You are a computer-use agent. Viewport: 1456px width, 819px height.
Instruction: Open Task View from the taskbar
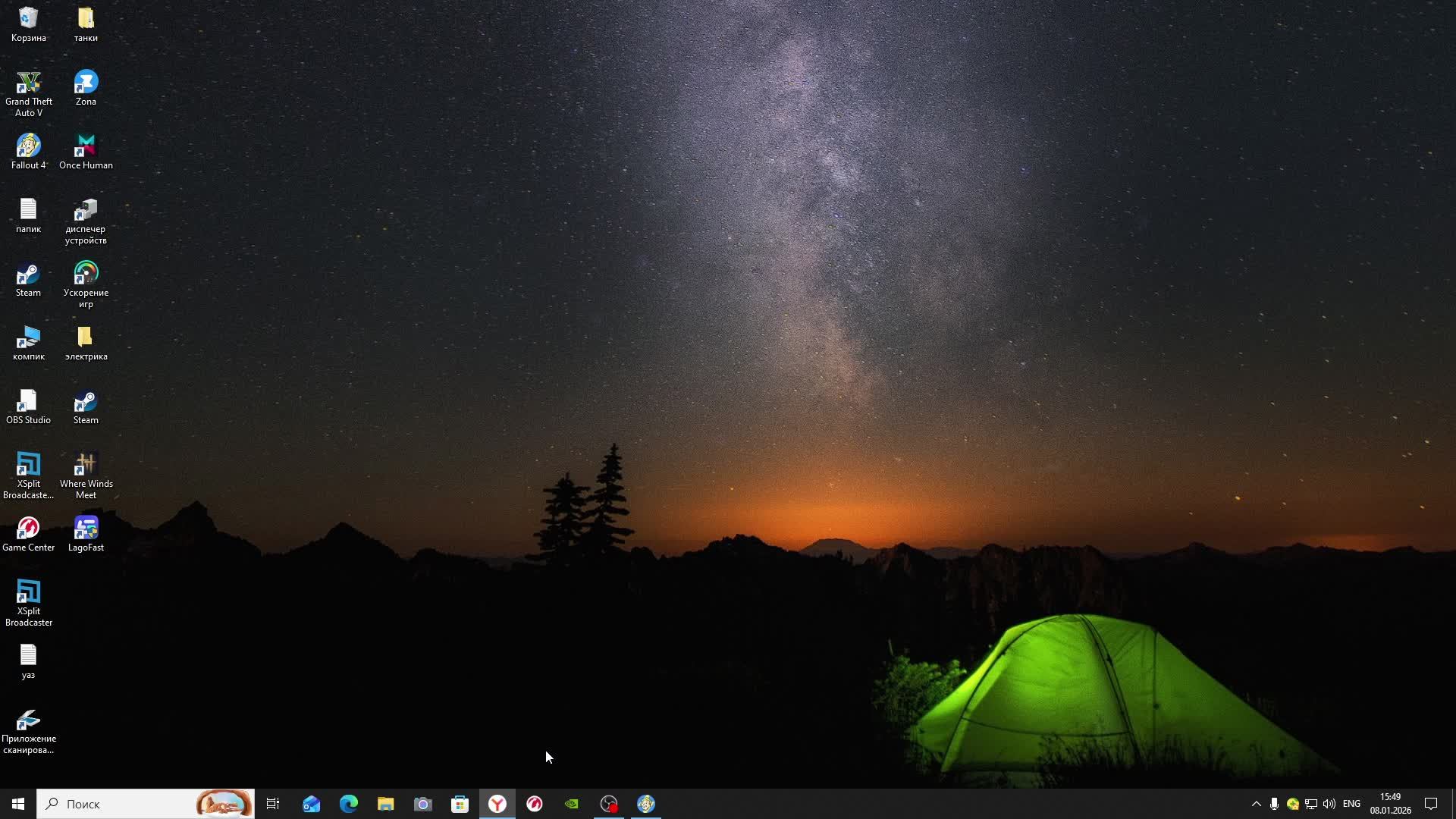point(273,804)
